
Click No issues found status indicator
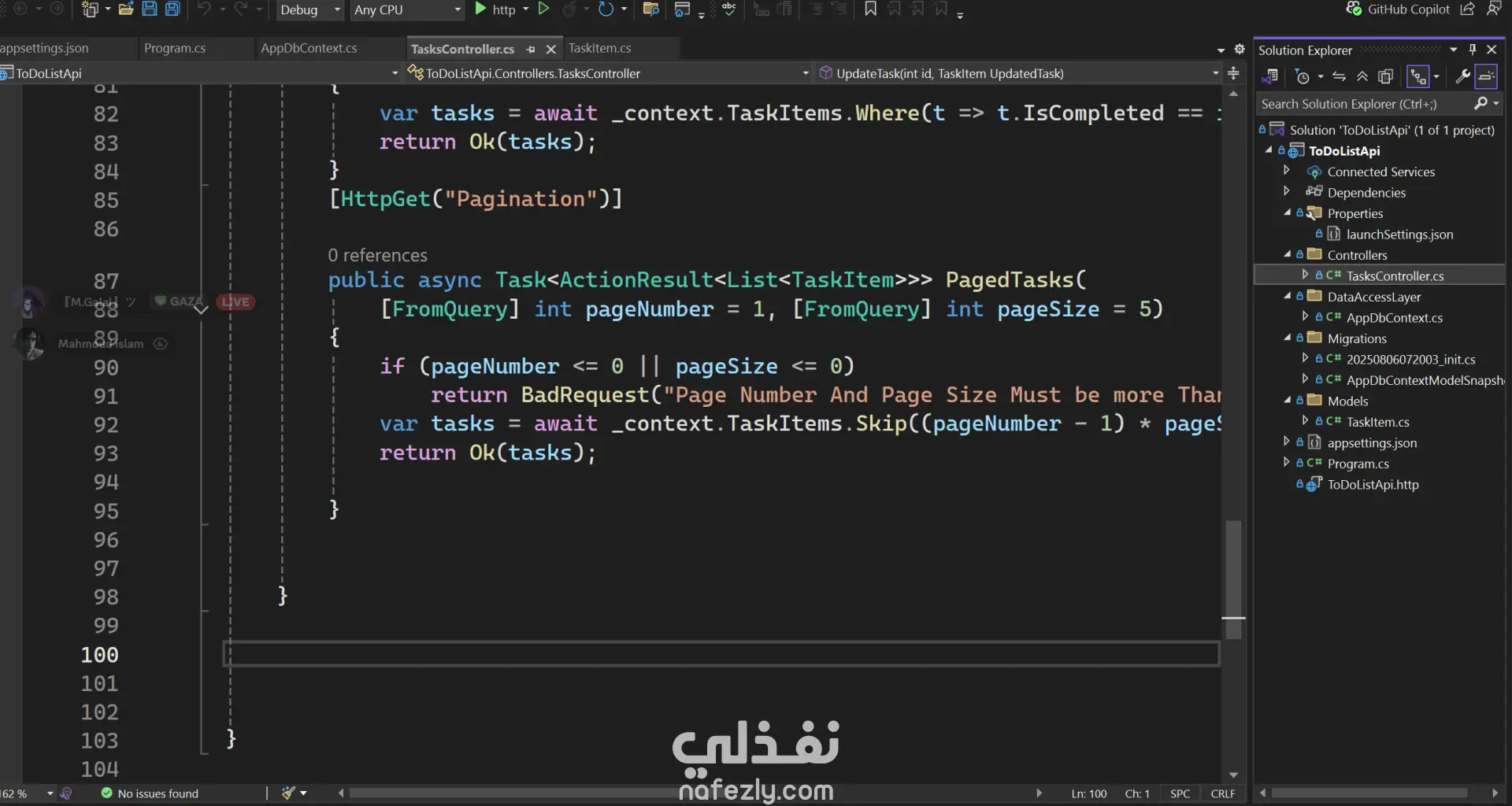tap(150, 793)
